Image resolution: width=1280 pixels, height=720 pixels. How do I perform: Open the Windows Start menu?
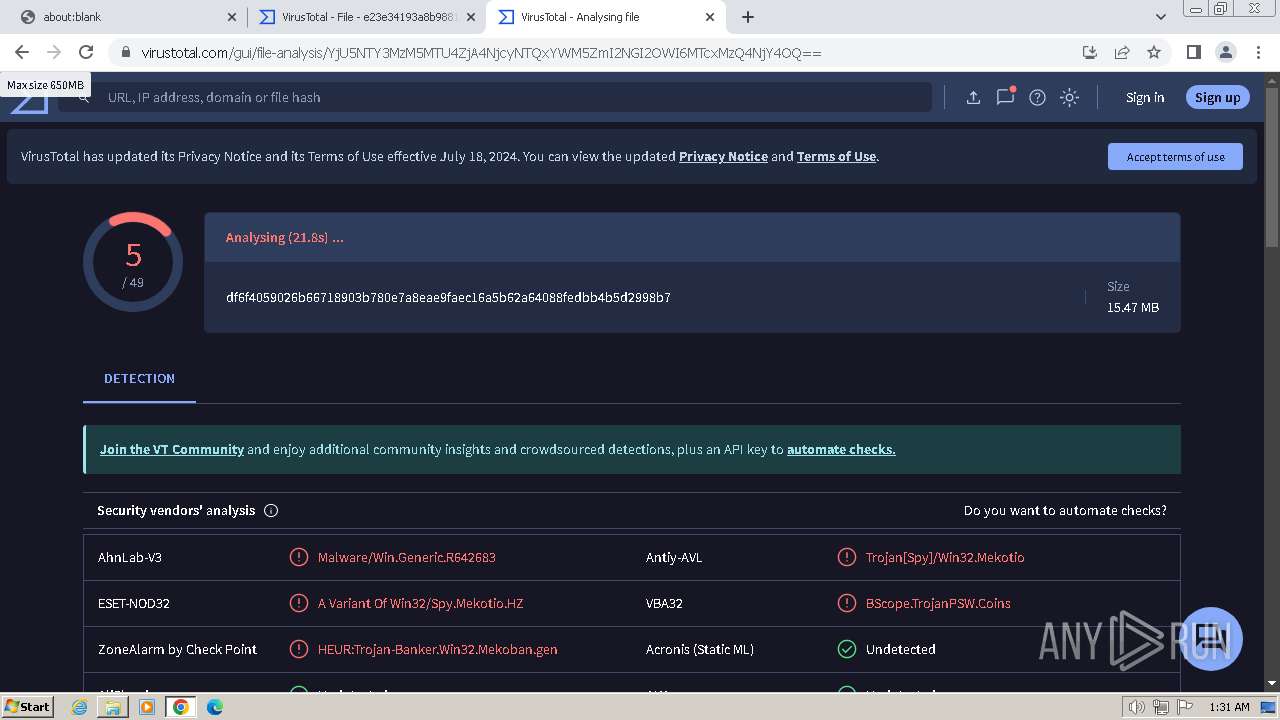point(28,706)
